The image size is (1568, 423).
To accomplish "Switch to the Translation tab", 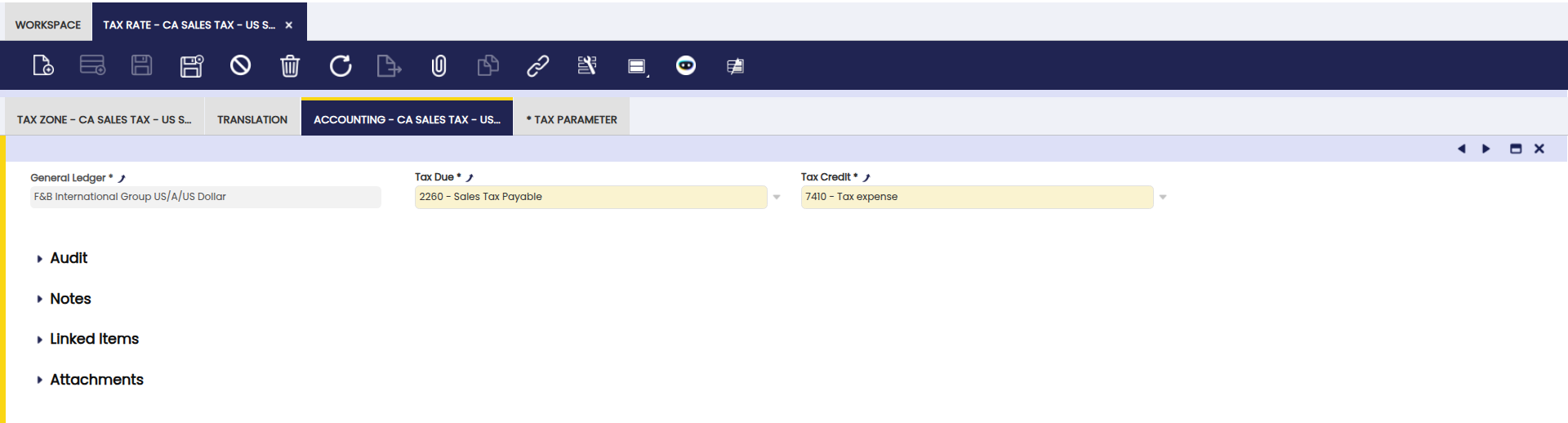I will click(252, 119).
